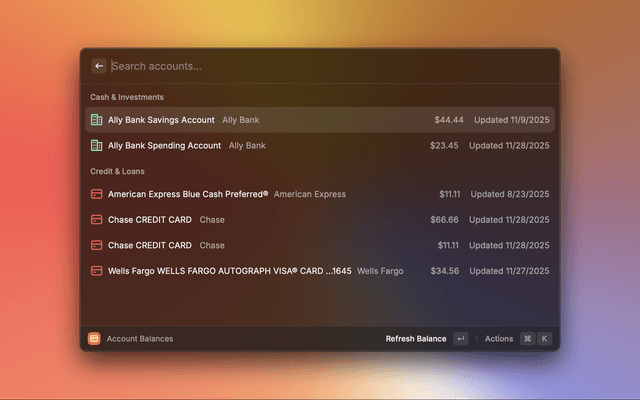640x400 pixels.
Task: Select the Wells Fargo Autograph Visa card name
Action: pos(229,270)
